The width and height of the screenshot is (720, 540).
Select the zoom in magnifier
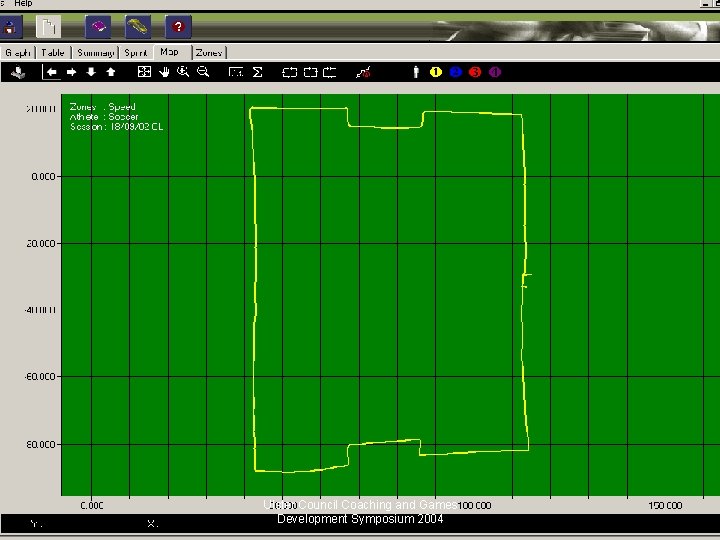(x=183, y=72)
